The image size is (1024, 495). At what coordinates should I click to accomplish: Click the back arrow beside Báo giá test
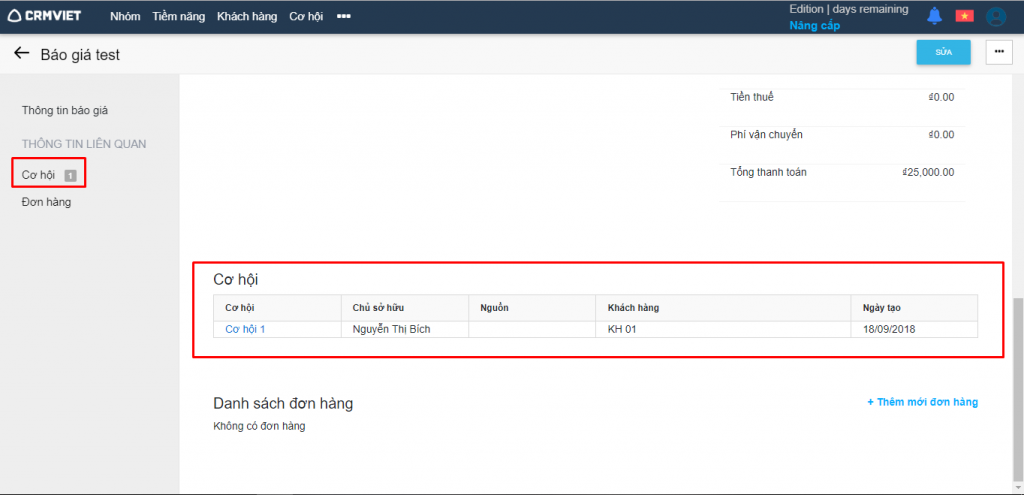click(x=21, y=54)
